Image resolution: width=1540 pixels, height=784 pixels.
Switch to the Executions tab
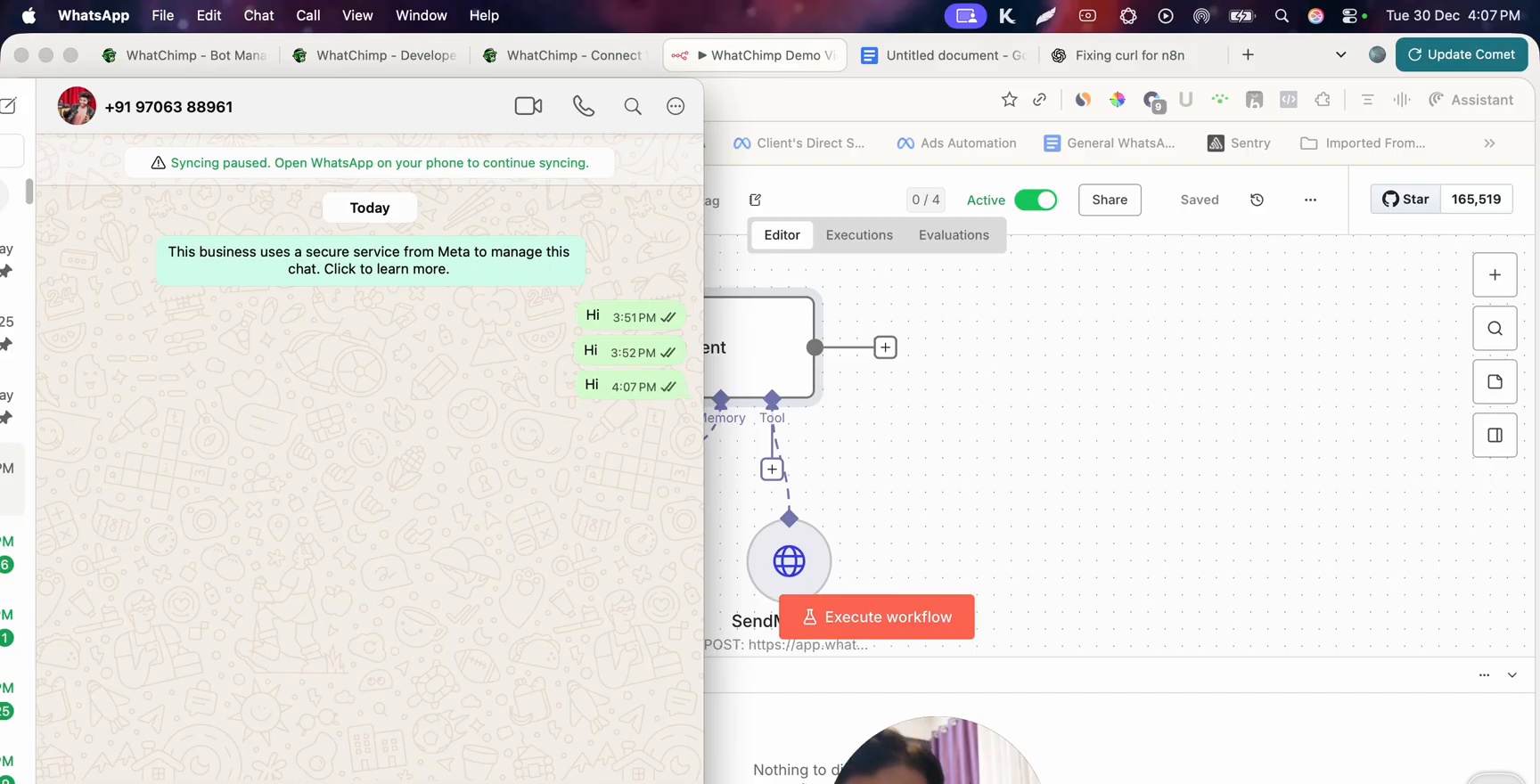859,235
